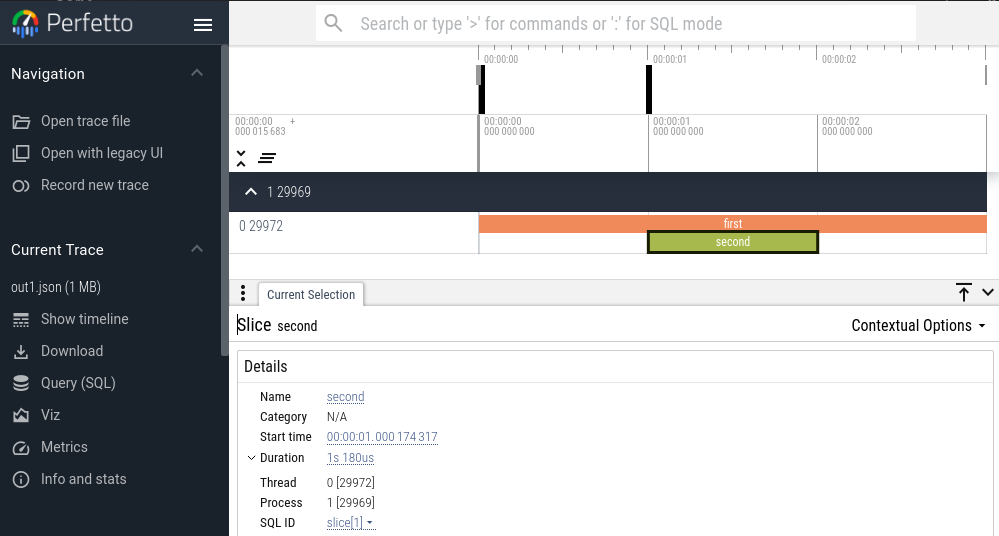The height and width of the screenshot is (536, 999).
Task: Click the collapse all tracks icon
Action: coord(241,159)
